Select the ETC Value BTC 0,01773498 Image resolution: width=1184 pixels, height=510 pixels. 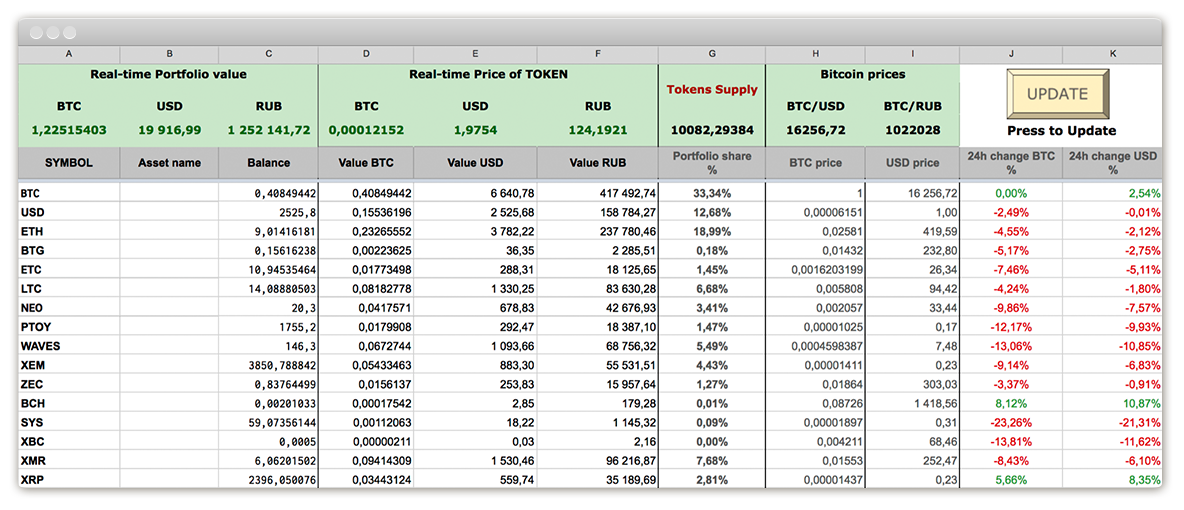click(x=366, y=269)
